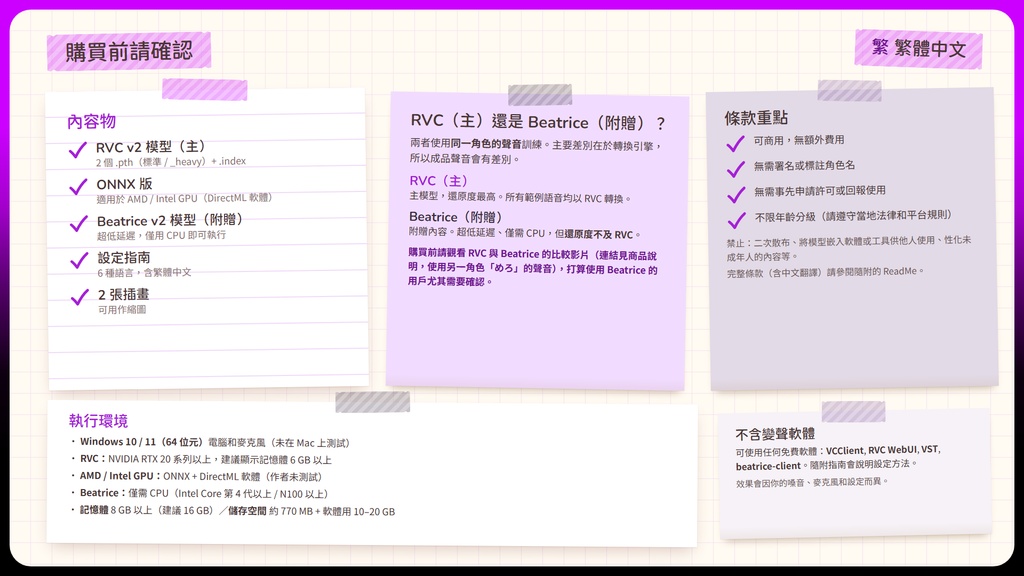Viewport: 1024px width, 576px height.
Task: Click the checkmark beside RVC v2 模型（主）
Action: click(x=78, y=150)
